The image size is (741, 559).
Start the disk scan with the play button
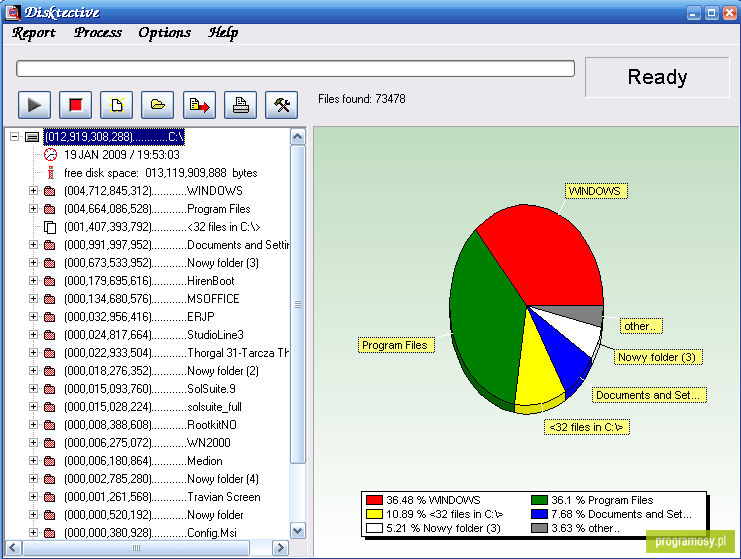[34, 105]
